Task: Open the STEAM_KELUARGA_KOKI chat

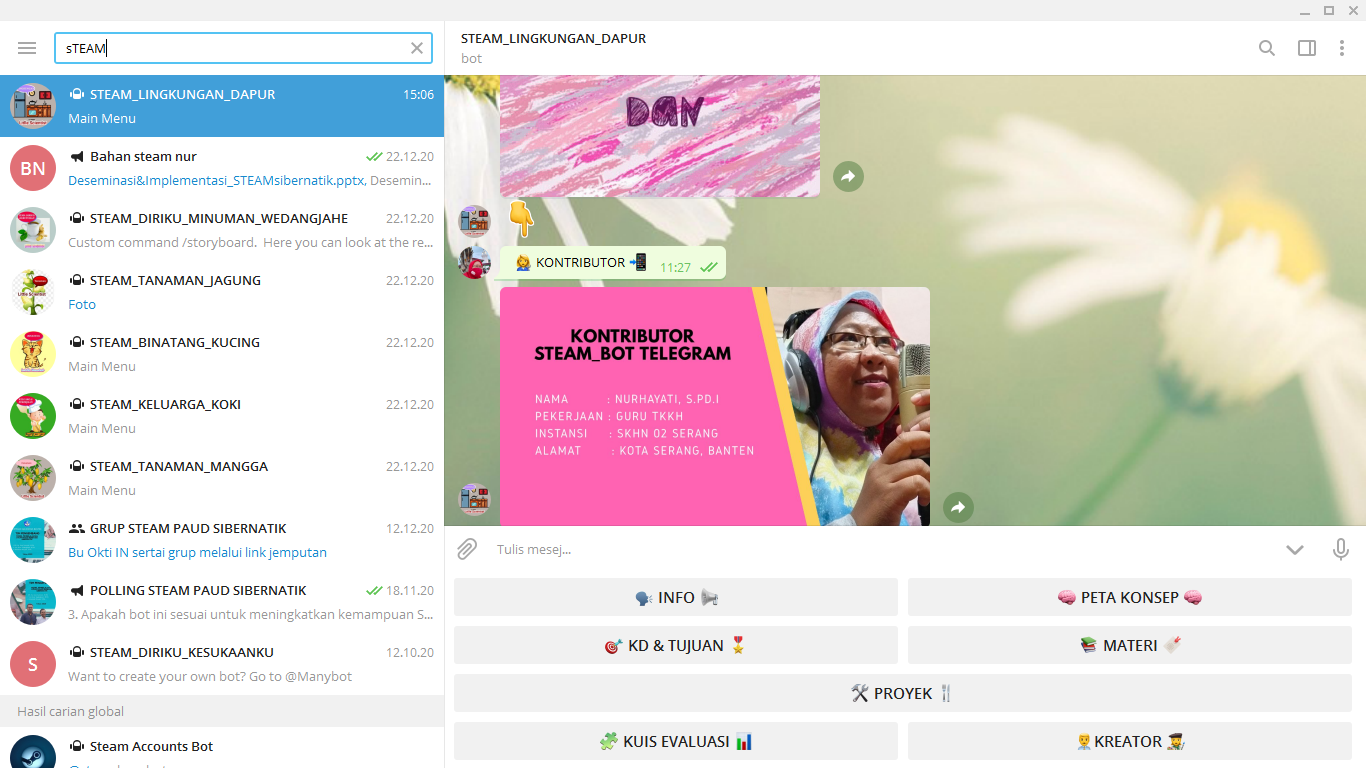Action: coord(222,416)
